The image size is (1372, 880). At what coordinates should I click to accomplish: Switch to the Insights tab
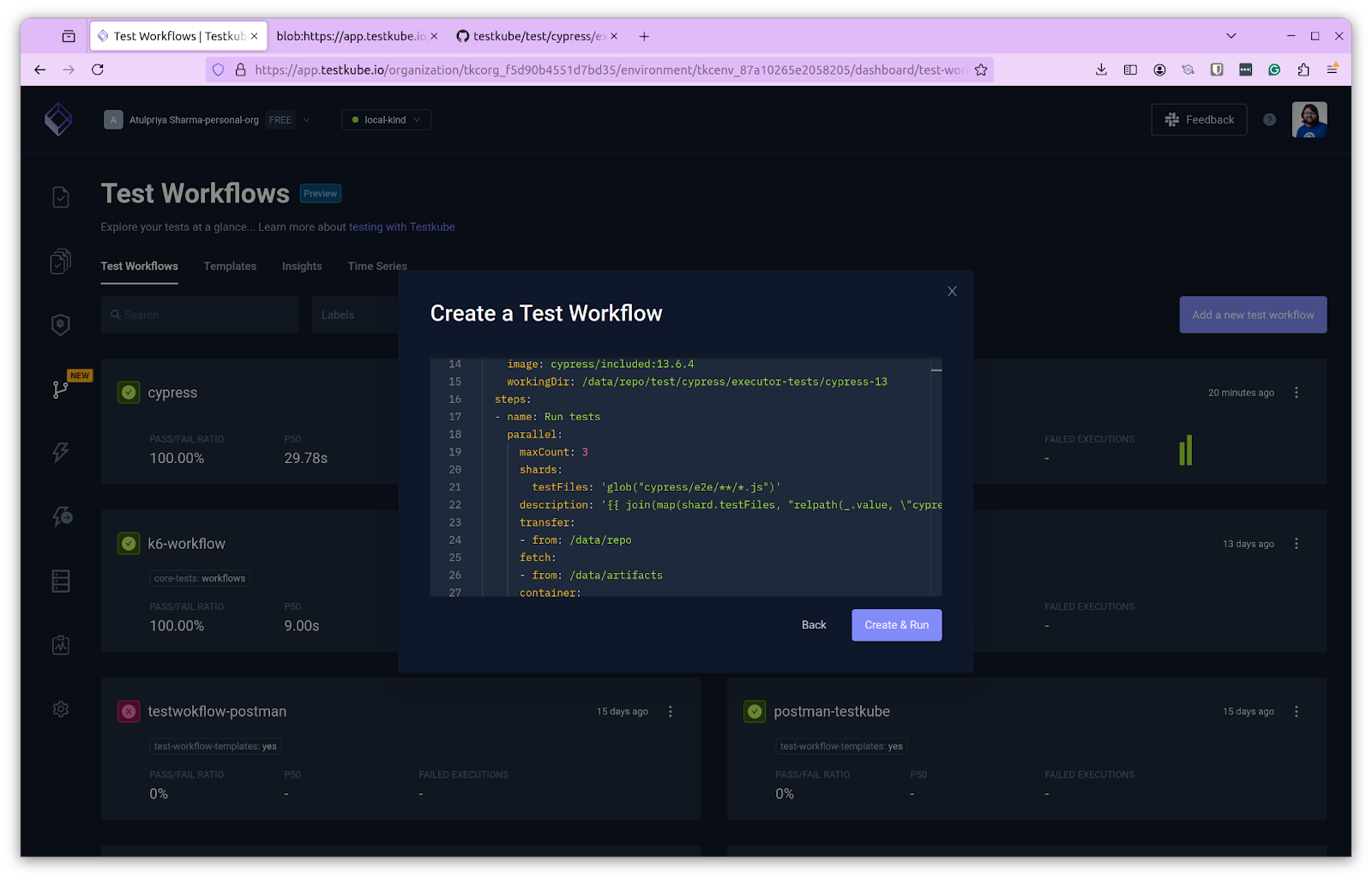pyautogui.click(x=302, y=266)
